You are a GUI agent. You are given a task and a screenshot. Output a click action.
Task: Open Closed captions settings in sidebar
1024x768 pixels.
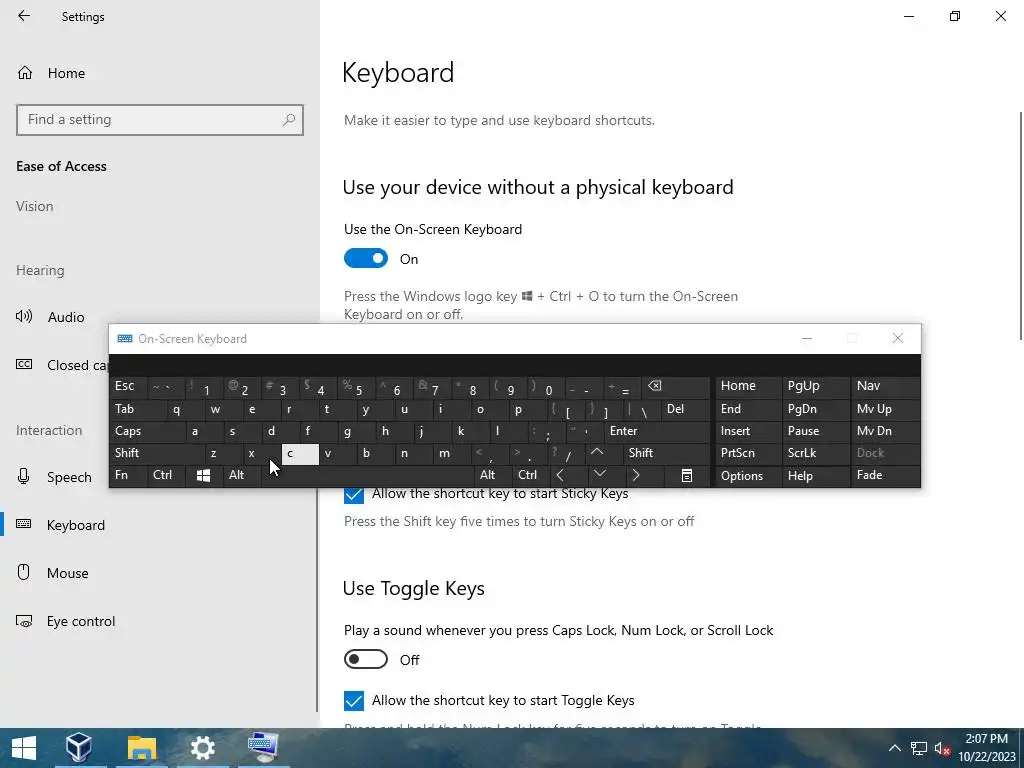point(62,365)
